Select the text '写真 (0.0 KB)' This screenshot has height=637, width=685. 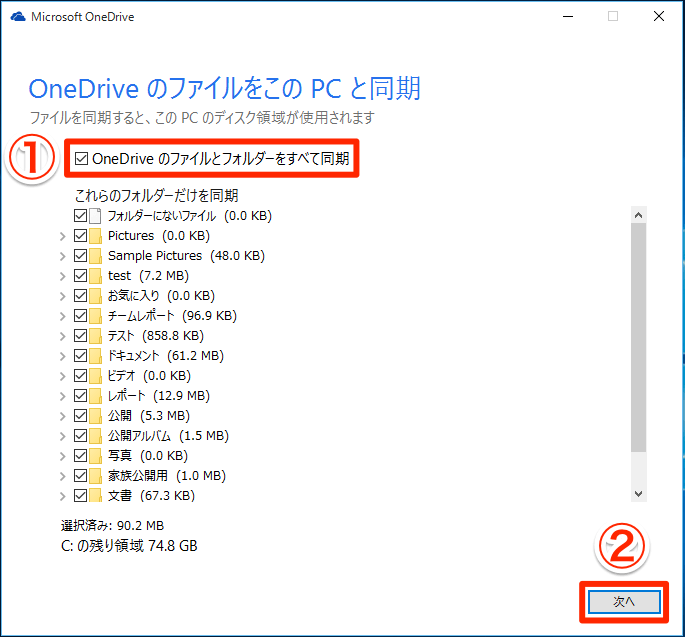point(148,456)
